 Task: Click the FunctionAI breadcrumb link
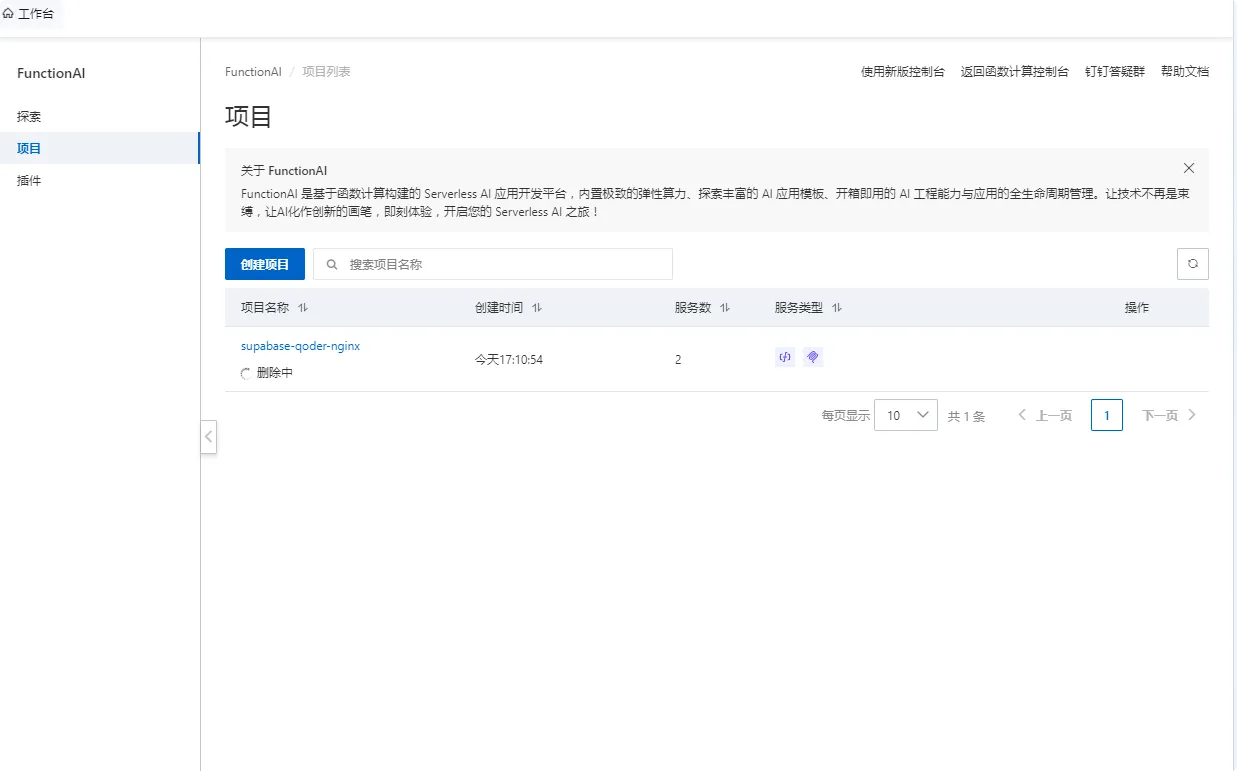(253, 71)
